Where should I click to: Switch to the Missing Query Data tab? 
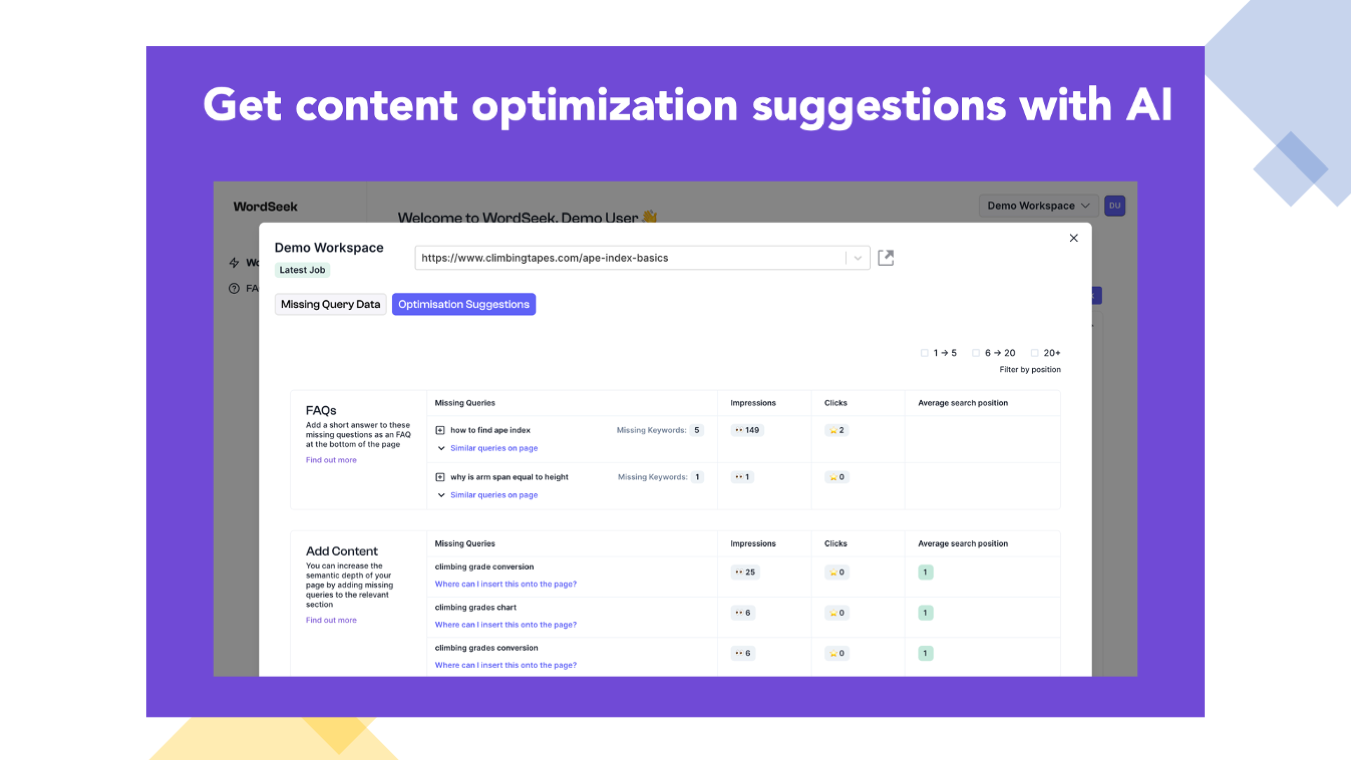coord(331,304)
